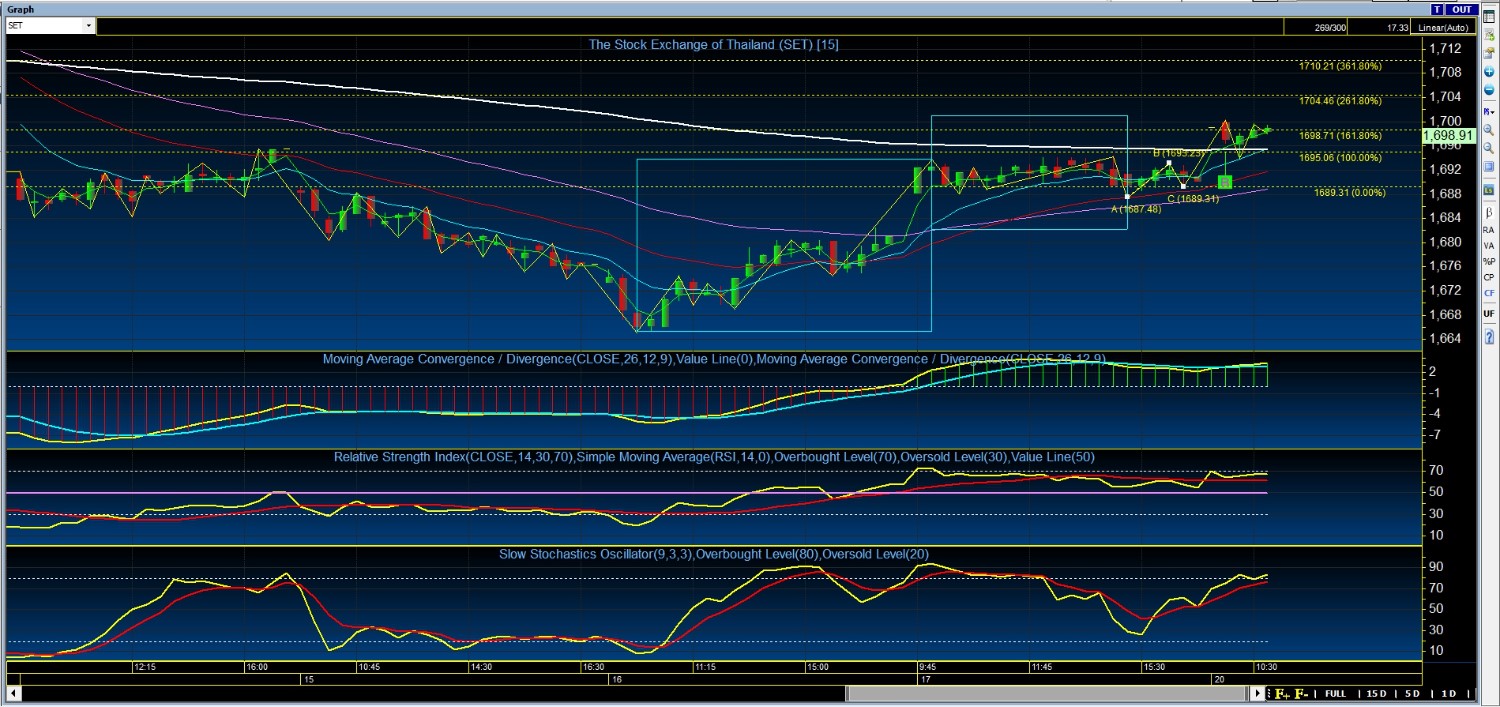
Task: Click the zoom in magnifier icon
Action: point(1489,129)
